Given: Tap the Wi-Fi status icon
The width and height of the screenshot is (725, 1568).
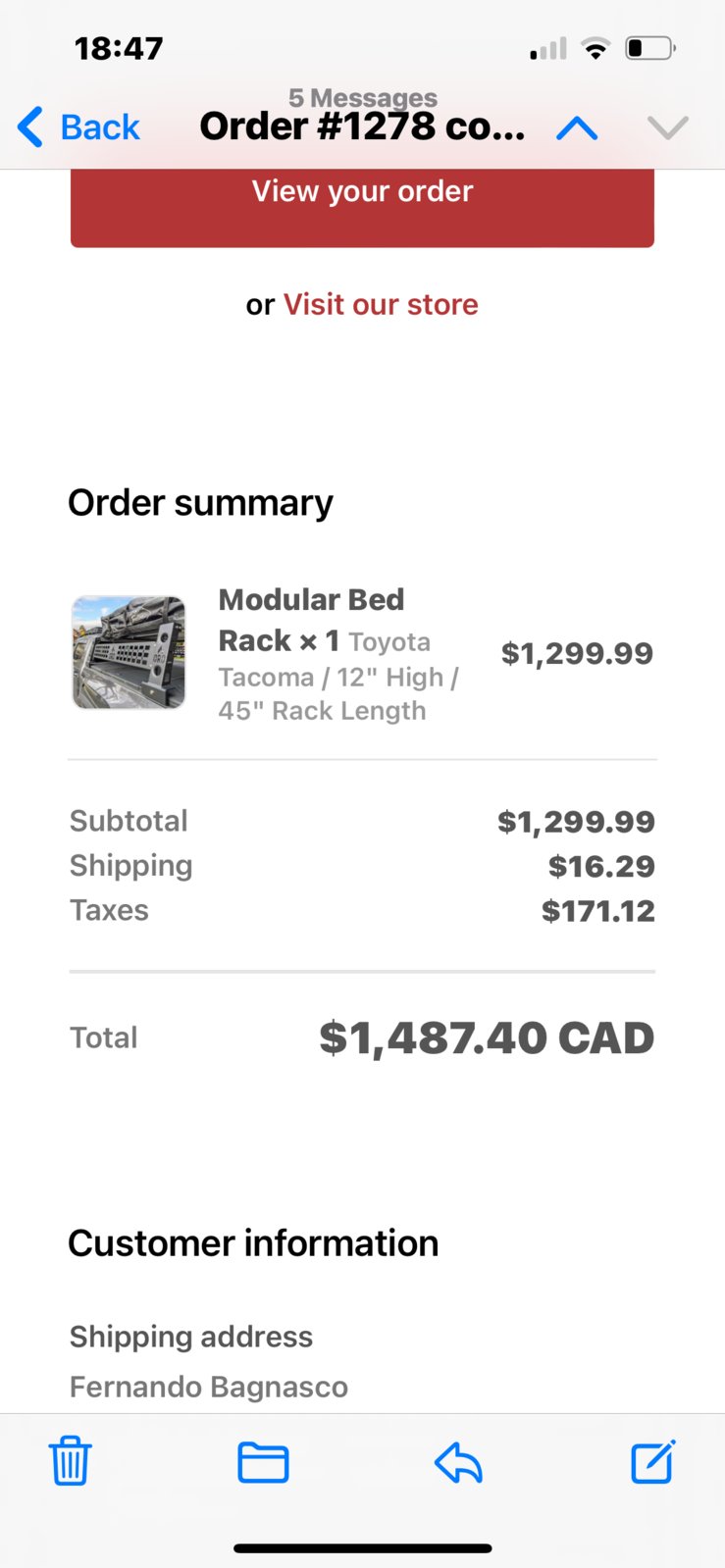Looking at the screenshot, I should tap(595, 48).
